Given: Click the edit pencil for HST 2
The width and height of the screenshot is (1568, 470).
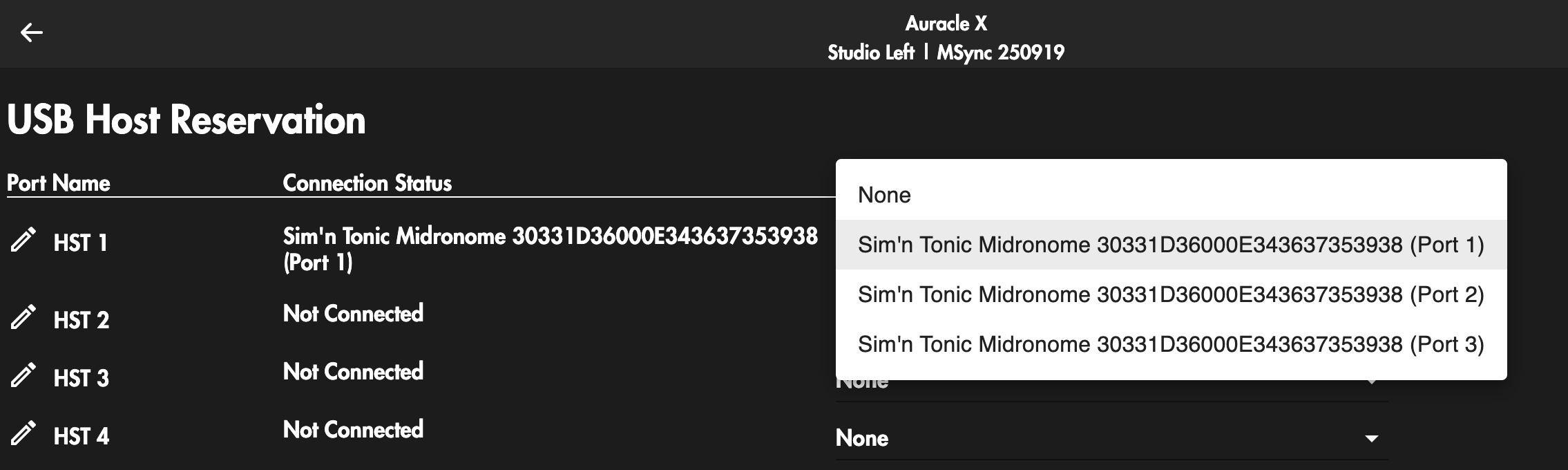Looking at the screenshot, I should (23, 318).
